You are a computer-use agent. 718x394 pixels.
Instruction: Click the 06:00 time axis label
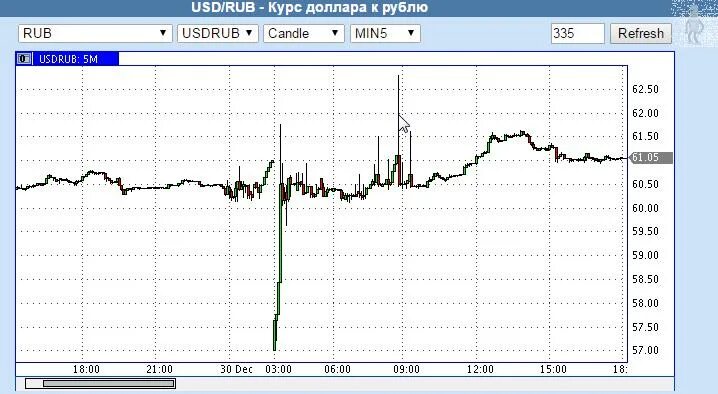point(337,369)
